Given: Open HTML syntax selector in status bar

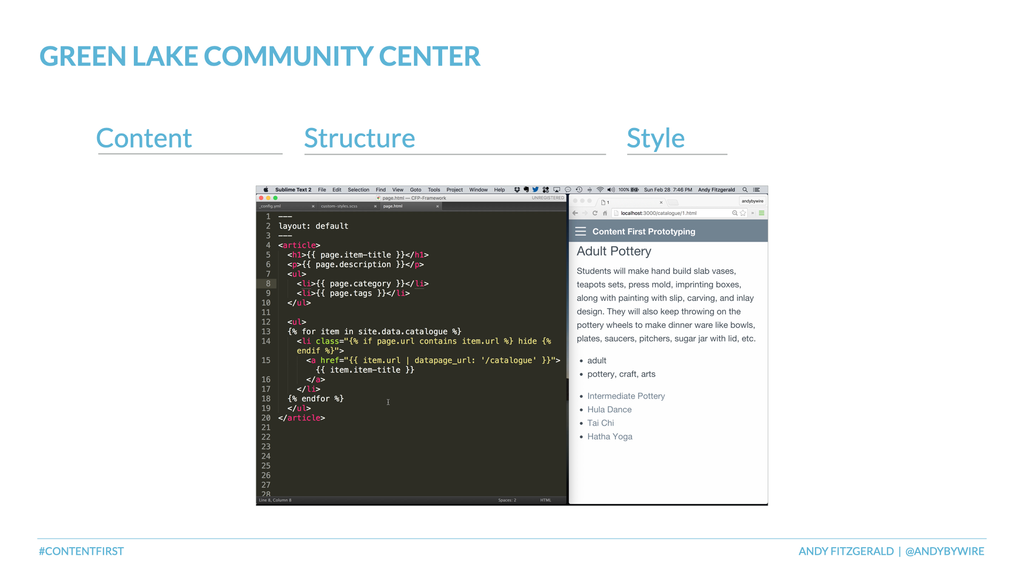Looking at the screenshot, I should pyautogui.click(x=545, y=500).
